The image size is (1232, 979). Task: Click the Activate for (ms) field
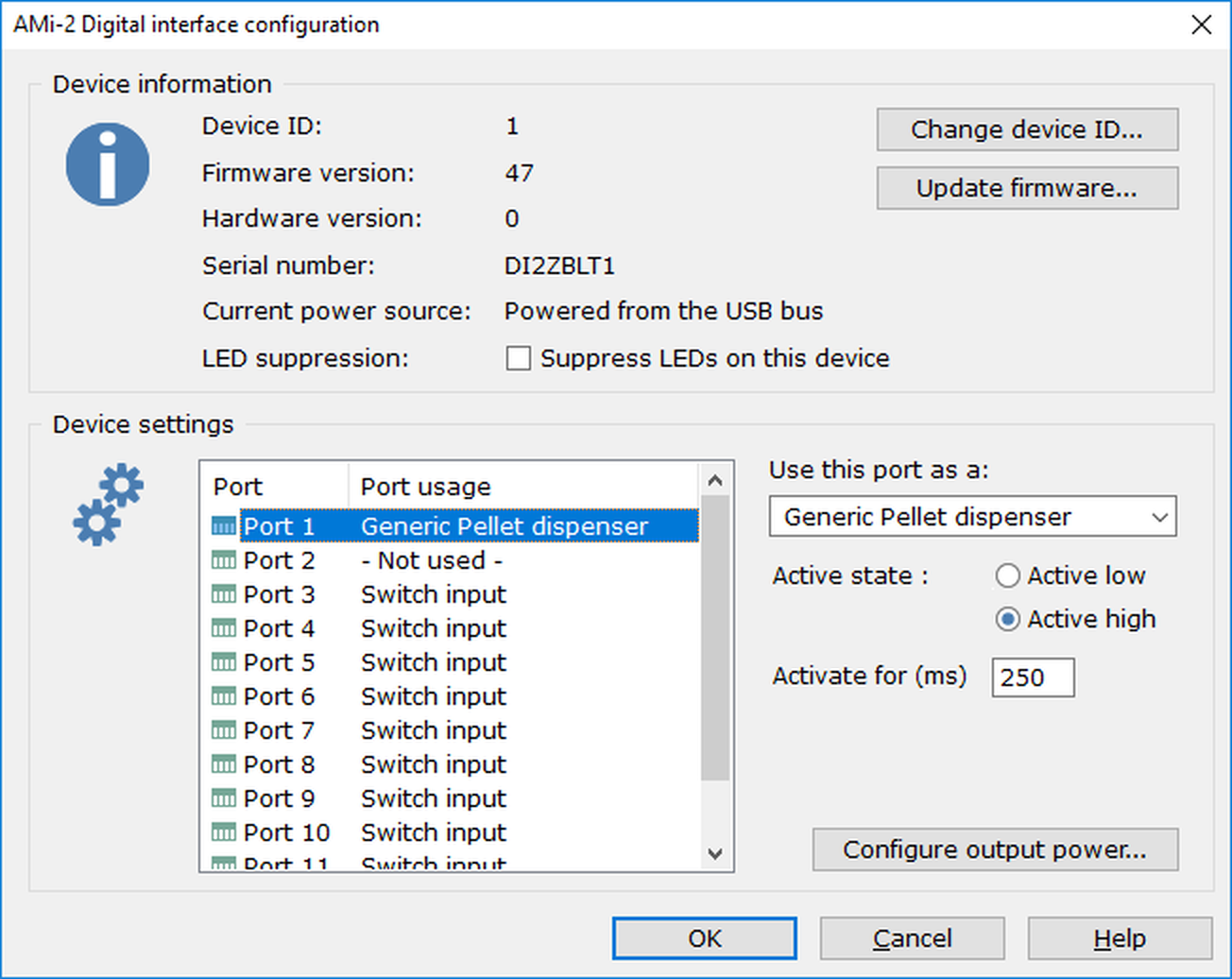pyautogui.click(x=1032, y=678)
